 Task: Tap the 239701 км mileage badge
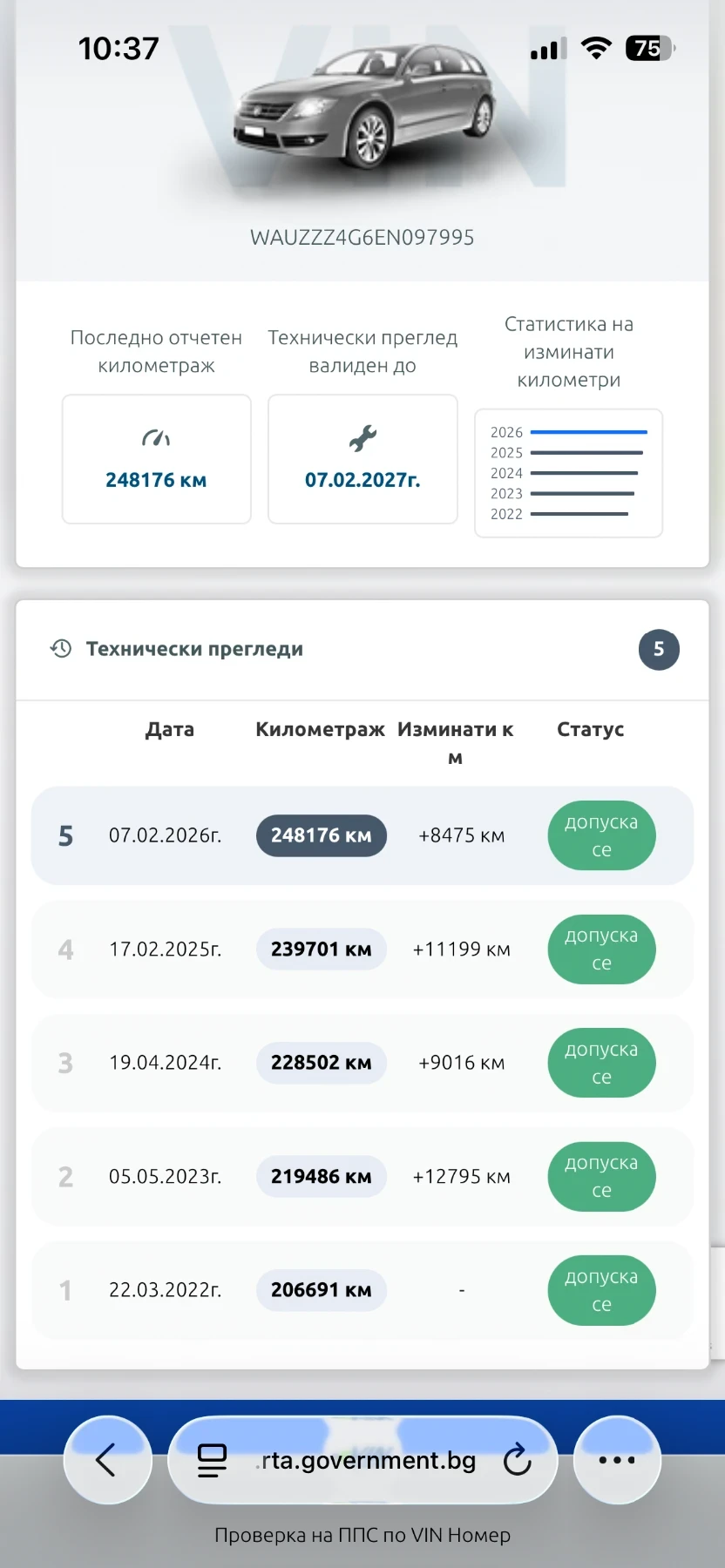[321, 949]
